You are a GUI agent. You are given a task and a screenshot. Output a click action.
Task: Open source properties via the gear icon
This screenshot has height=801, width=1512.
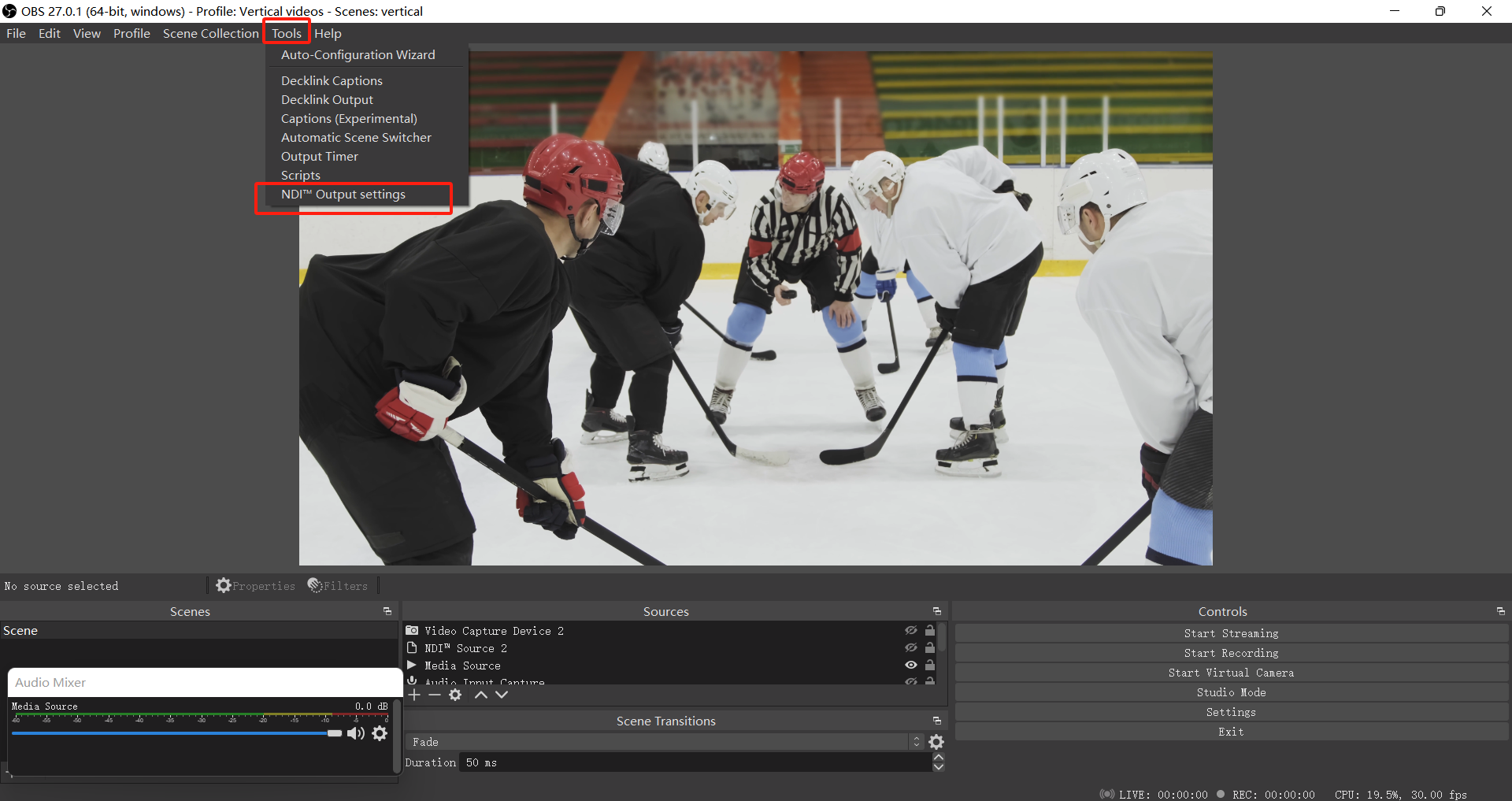pyautogui.click(x=455, y=695)
